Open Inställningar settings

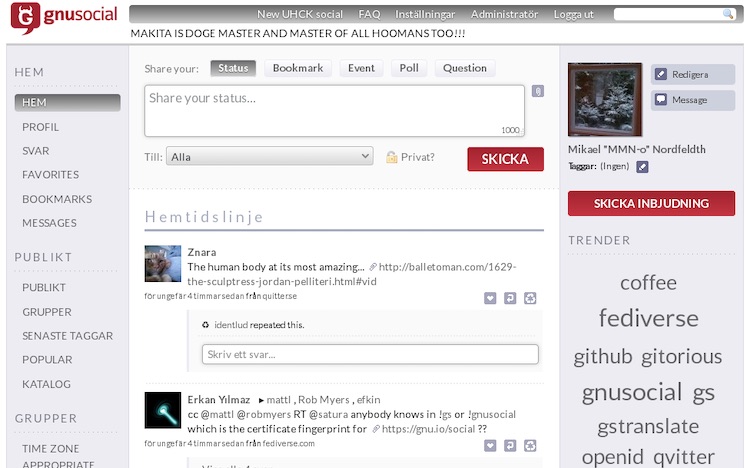coord(425,14)
